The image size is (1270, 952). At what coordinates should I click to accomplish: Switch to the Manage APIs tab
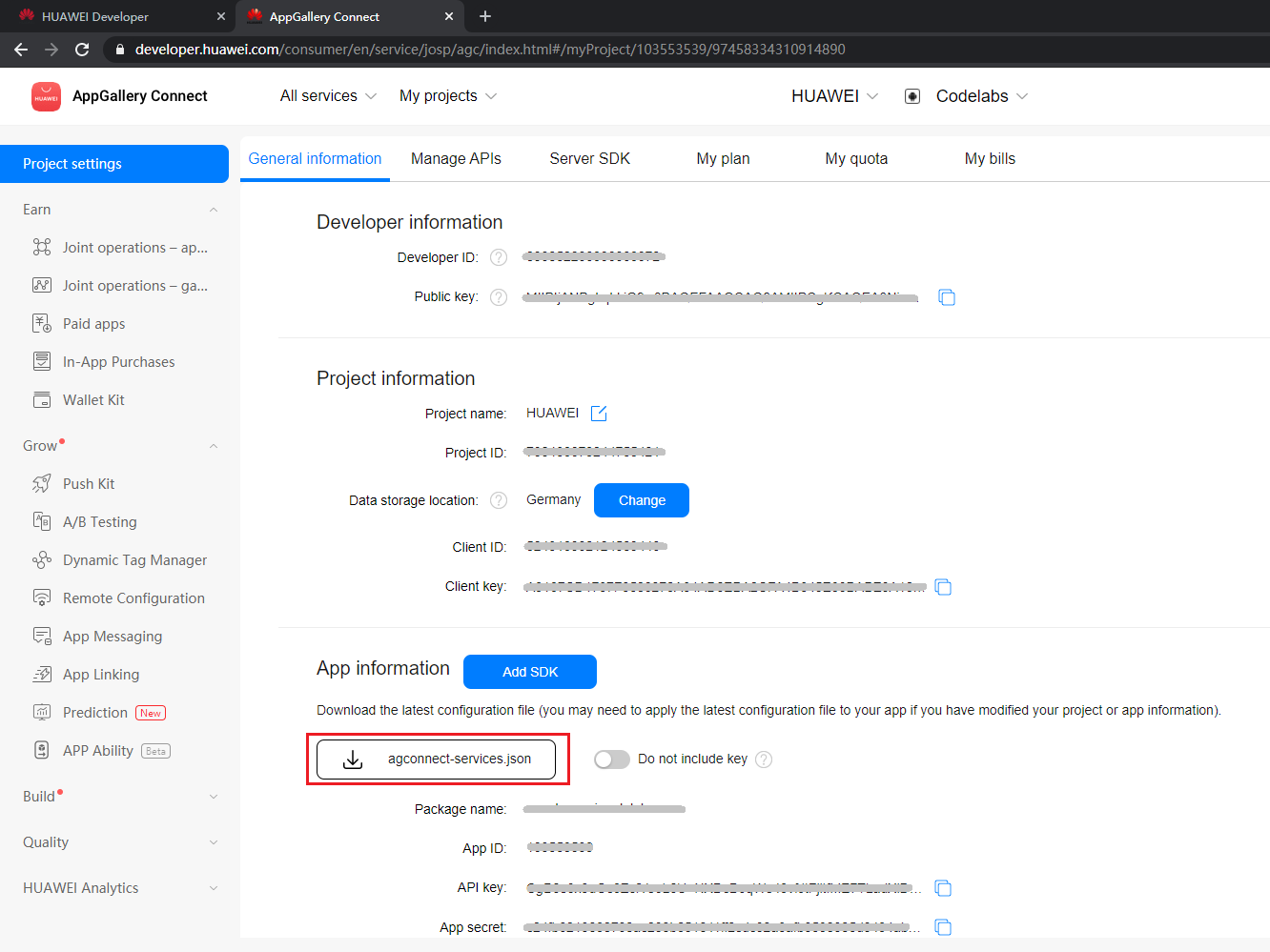456,158
